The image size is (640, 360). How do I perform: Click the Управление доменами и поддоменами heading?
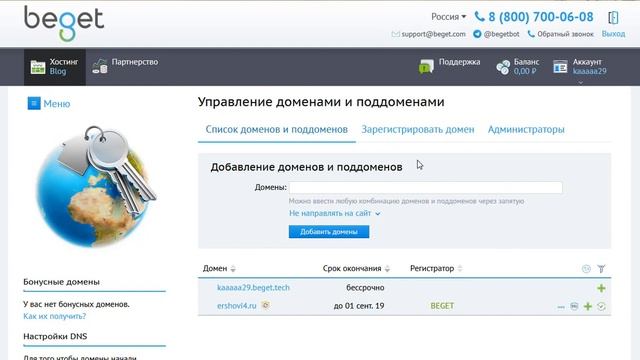point(321,102)
